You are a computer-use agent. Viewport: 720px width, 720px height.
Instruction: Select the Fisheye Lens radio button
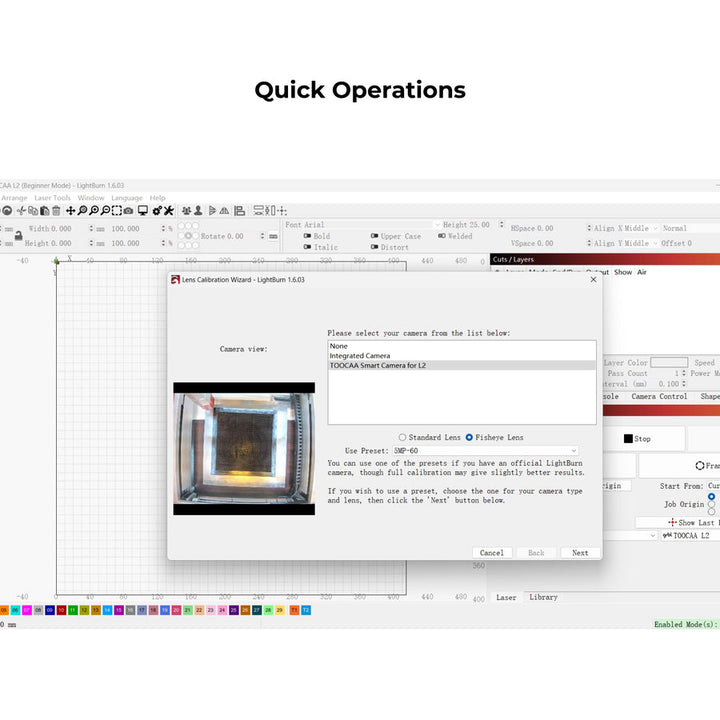(x=469, y=437)
